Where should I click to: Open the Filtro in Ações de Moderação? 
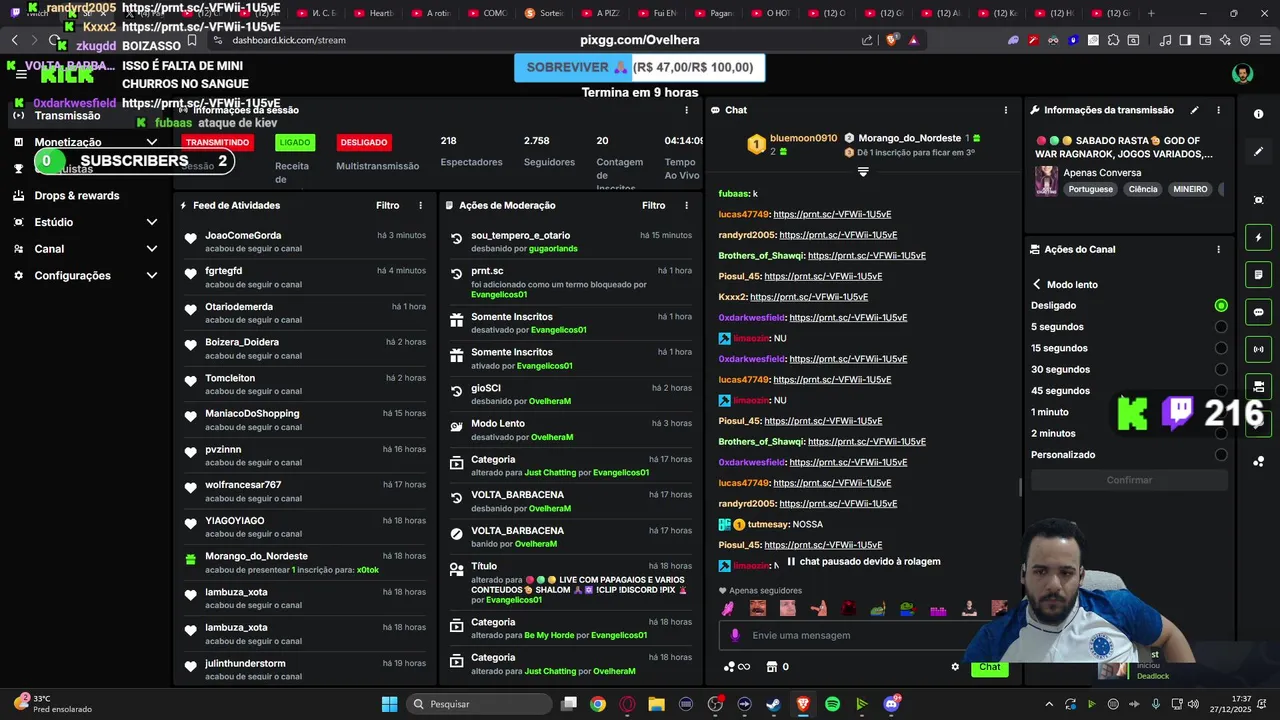[x=653, y=205]
